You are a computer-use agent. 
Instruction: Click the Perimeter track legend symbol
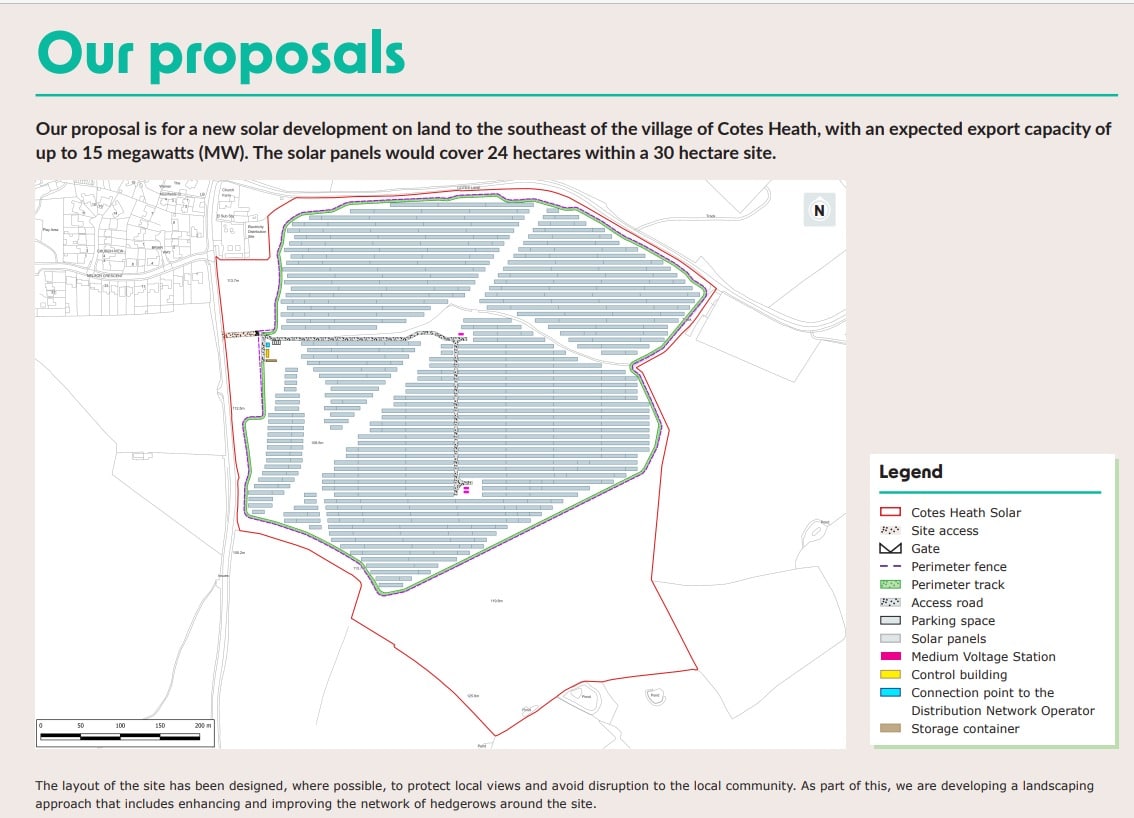click(x=890, y=584)
